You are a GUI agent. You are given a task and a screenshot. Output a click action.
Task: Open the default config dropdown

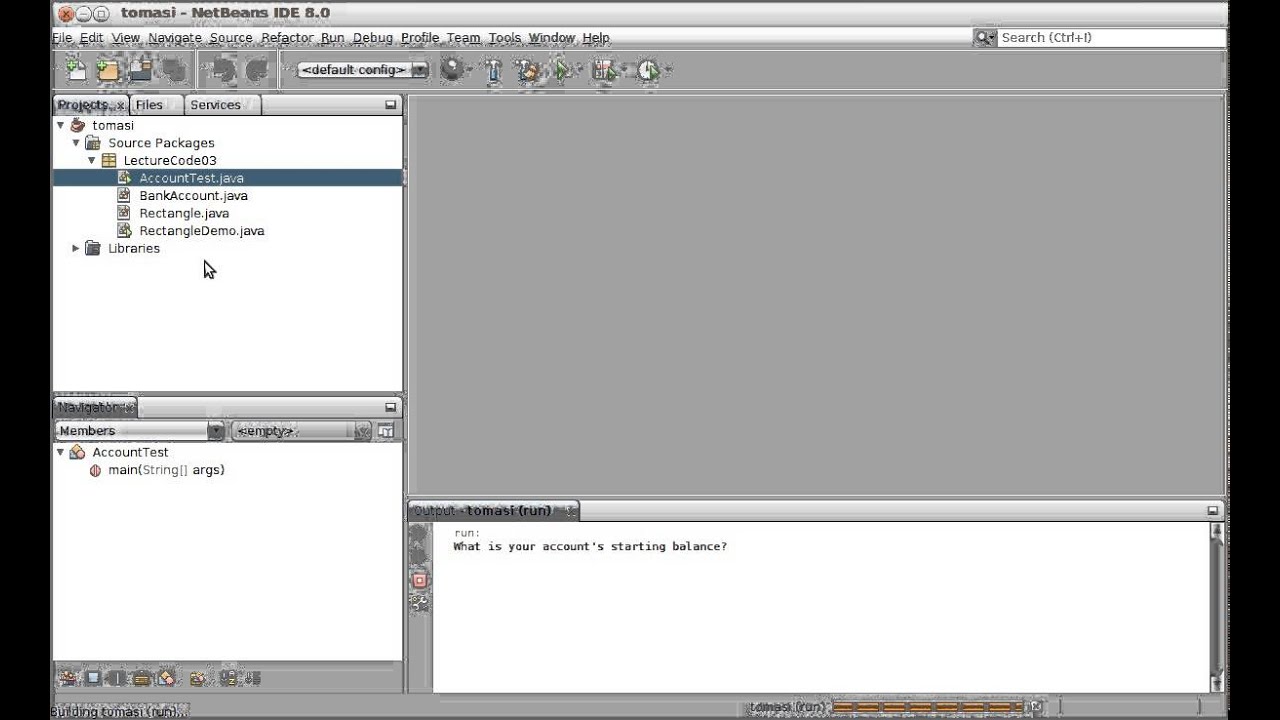(x=363, y=70)
